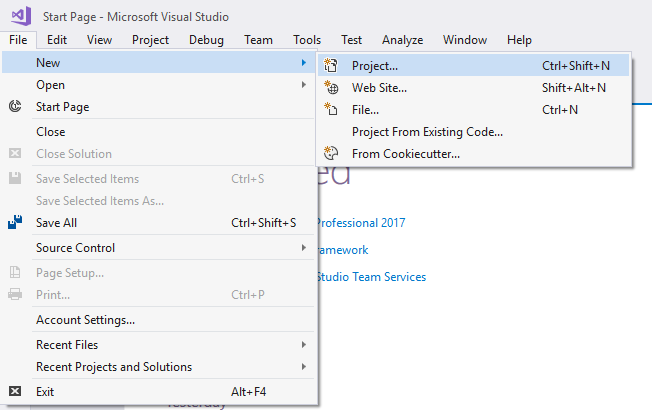Choose Project From Existing Code...
Screen dimensions: 652x410
[x=474, y=131]
